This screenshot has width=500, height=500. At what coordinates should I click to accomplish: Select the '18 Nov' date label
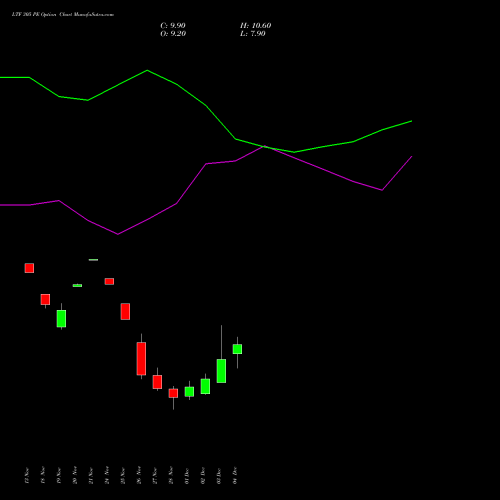(43, 475)
